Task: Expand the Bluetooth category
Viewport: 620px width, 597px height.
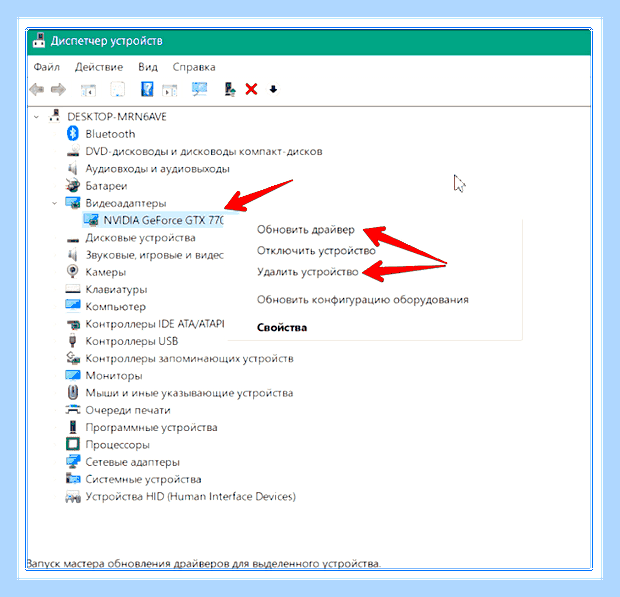Action: click(x=55, y=134)
